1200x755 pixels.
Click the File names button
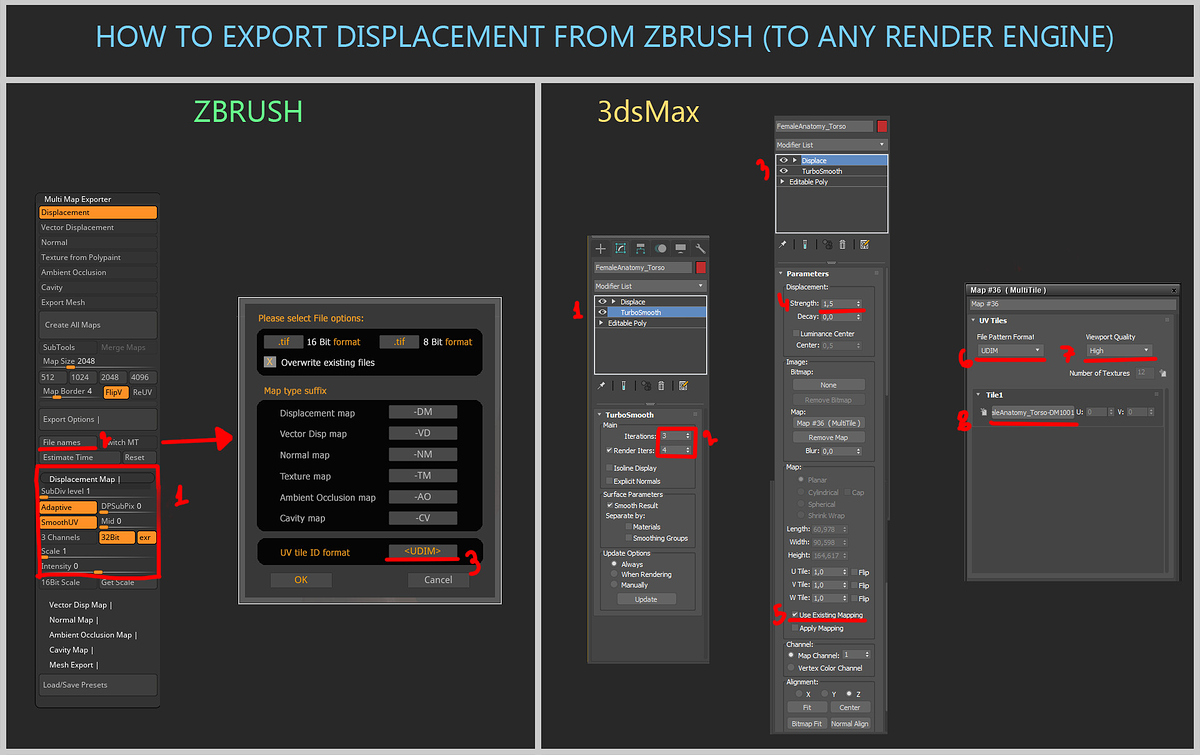pos(70,442)
